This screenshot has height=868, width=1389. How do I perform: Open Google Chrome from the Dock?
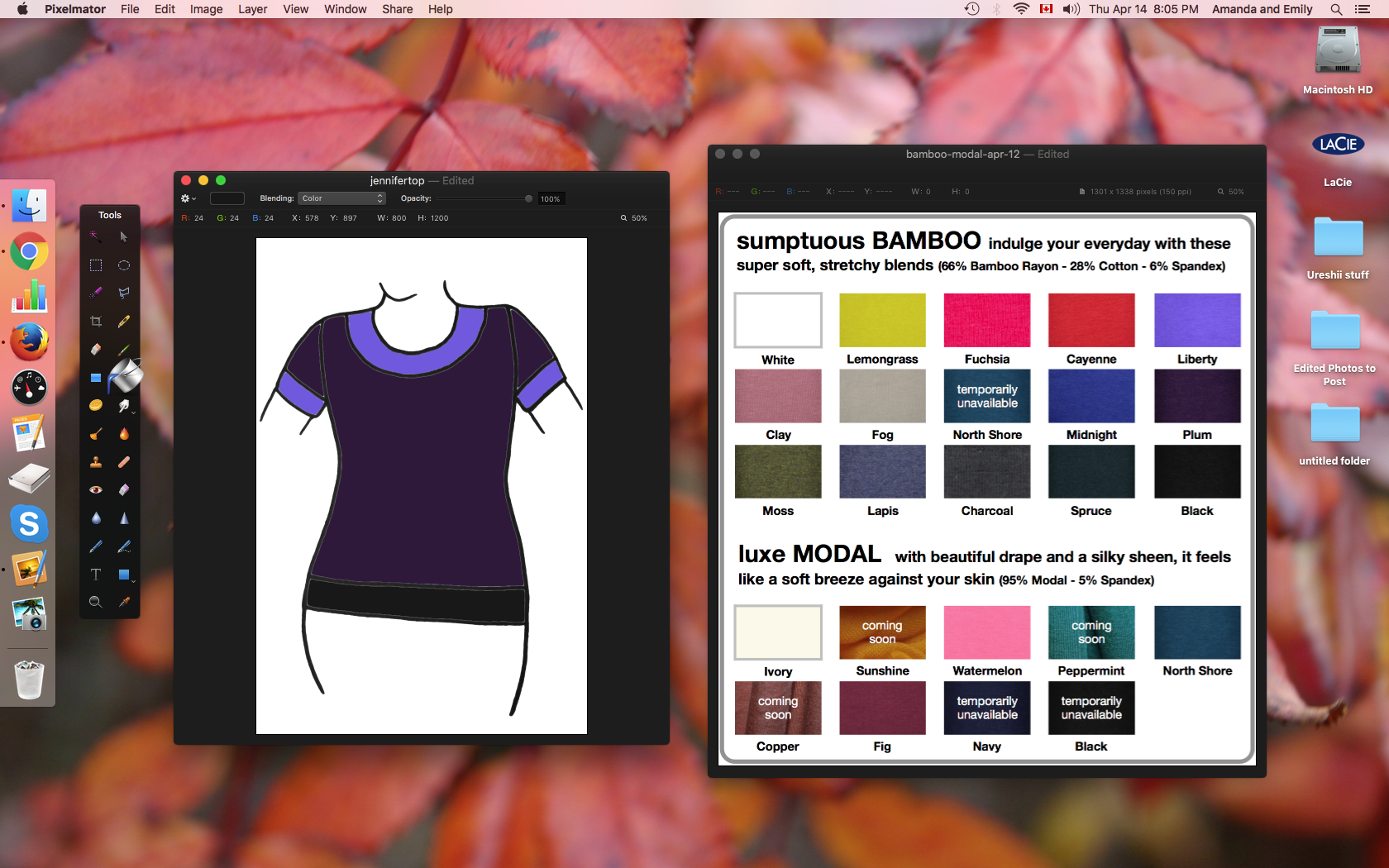(29, 252)
